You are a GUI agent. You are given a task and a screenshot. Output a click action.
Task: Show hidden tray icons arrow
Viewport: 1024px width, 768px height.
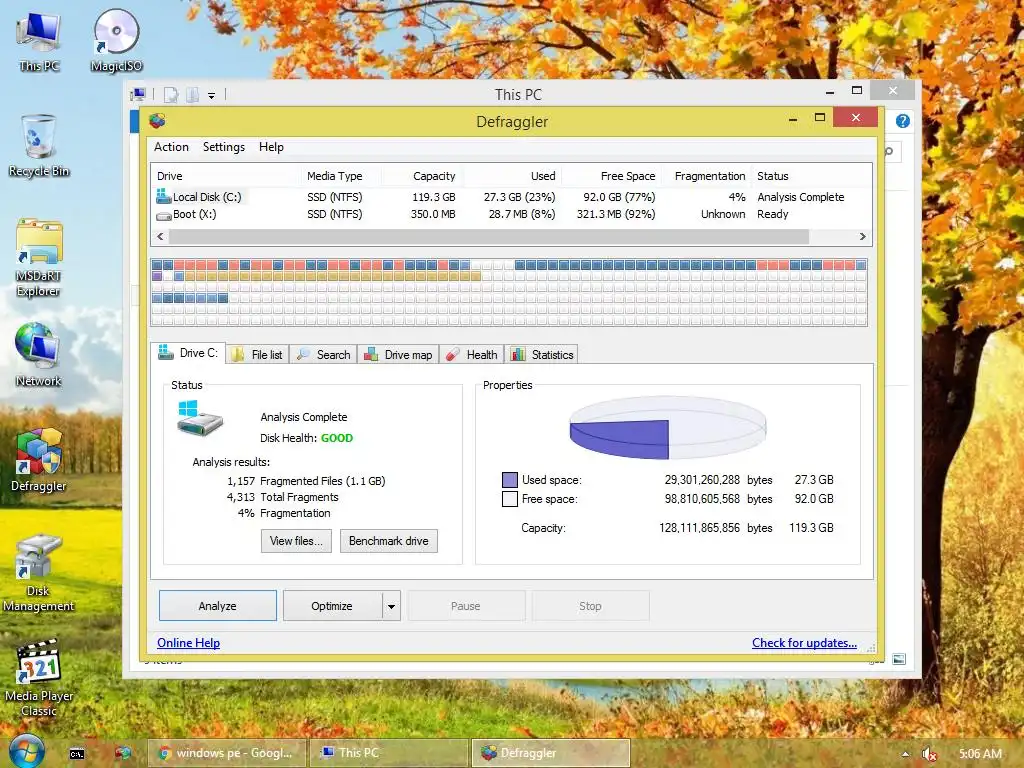coord(905,754)
